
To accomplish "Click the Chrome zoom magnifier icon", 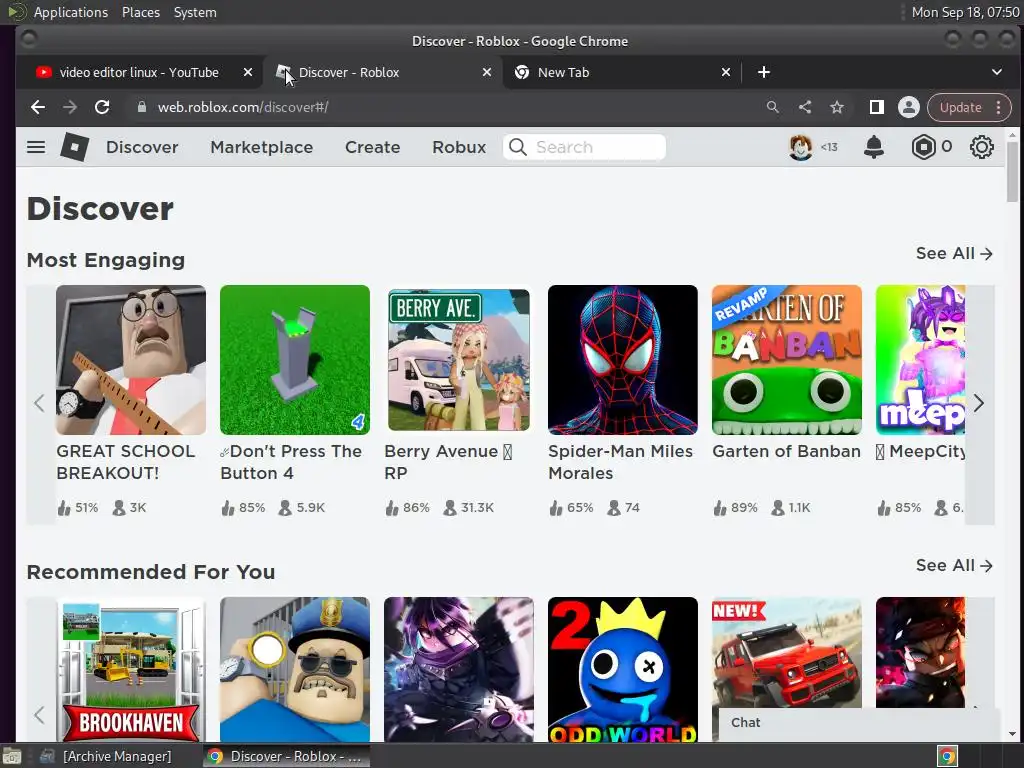I will point(773,107).
